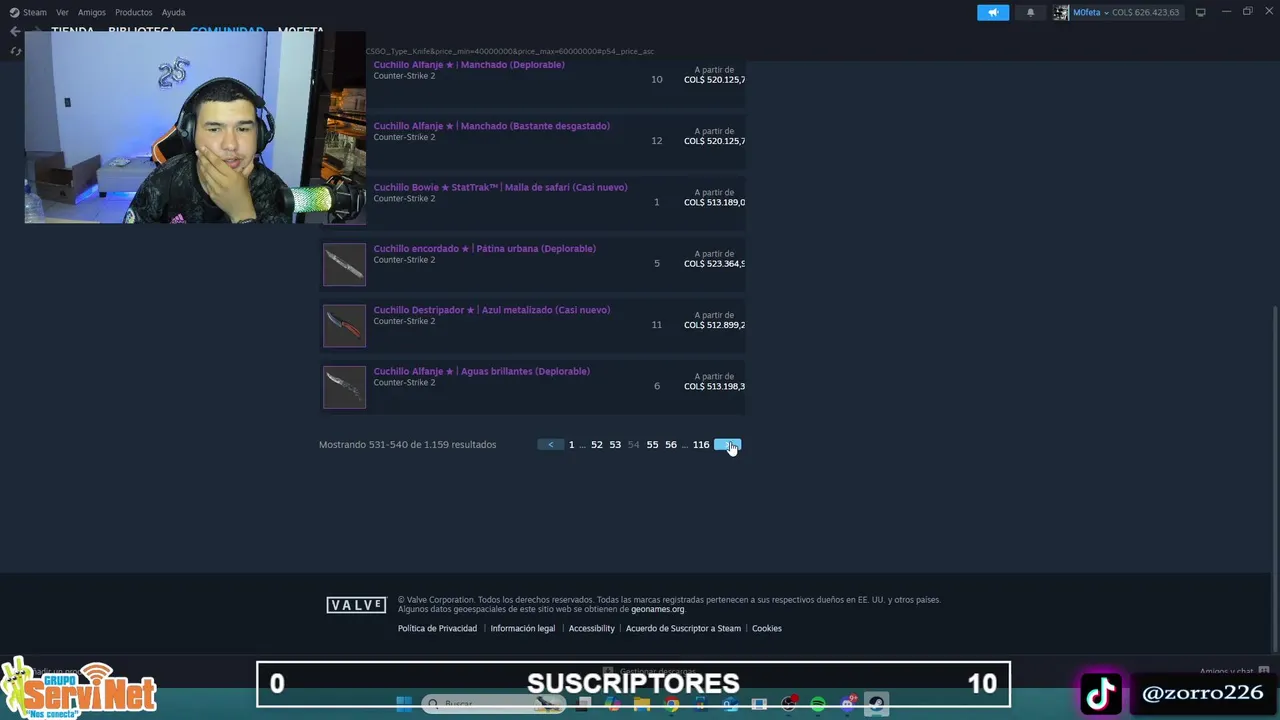The height and width of the screenshot is (720, 1280).
Task: Go to previous results page arrow
Action: tap(550, 445)
